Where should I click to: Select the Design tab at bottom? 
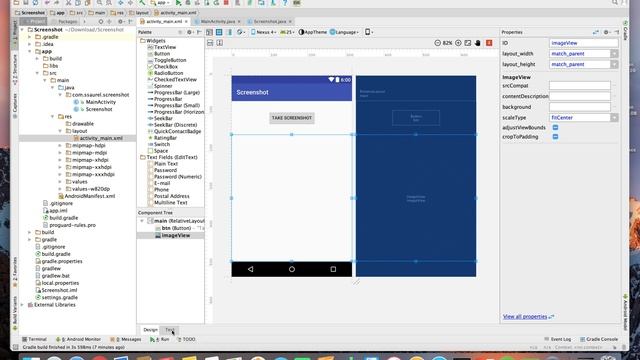[150, 330]
